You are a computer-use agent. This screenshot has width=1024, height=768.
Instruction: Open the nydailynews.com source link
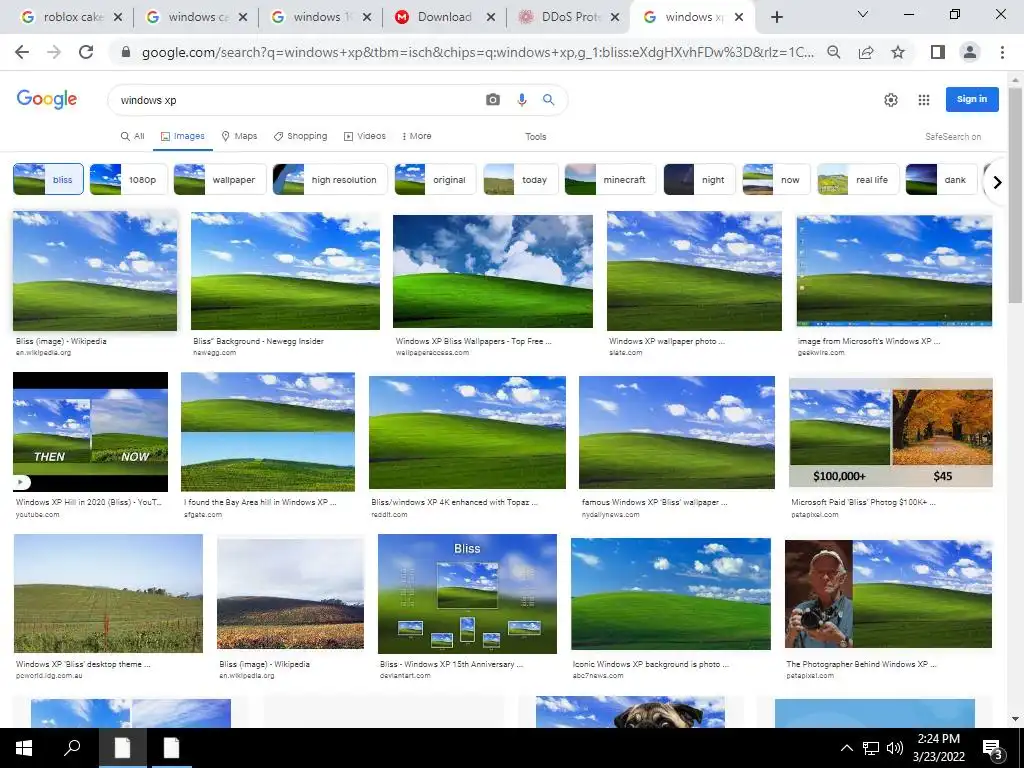611,515
